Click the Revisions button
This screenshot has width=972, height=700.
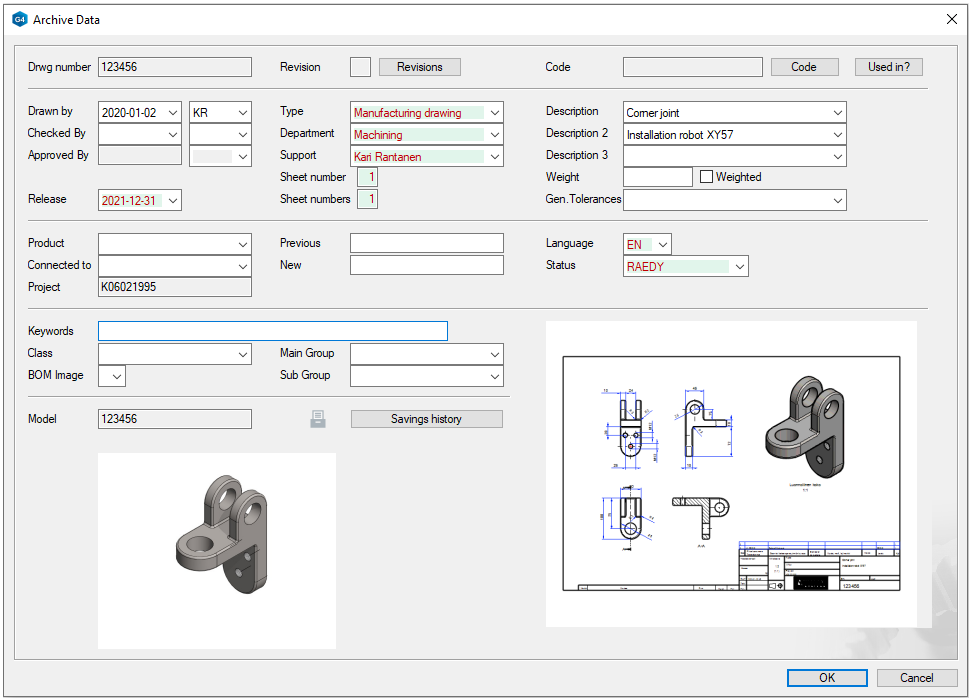[419, 67]
